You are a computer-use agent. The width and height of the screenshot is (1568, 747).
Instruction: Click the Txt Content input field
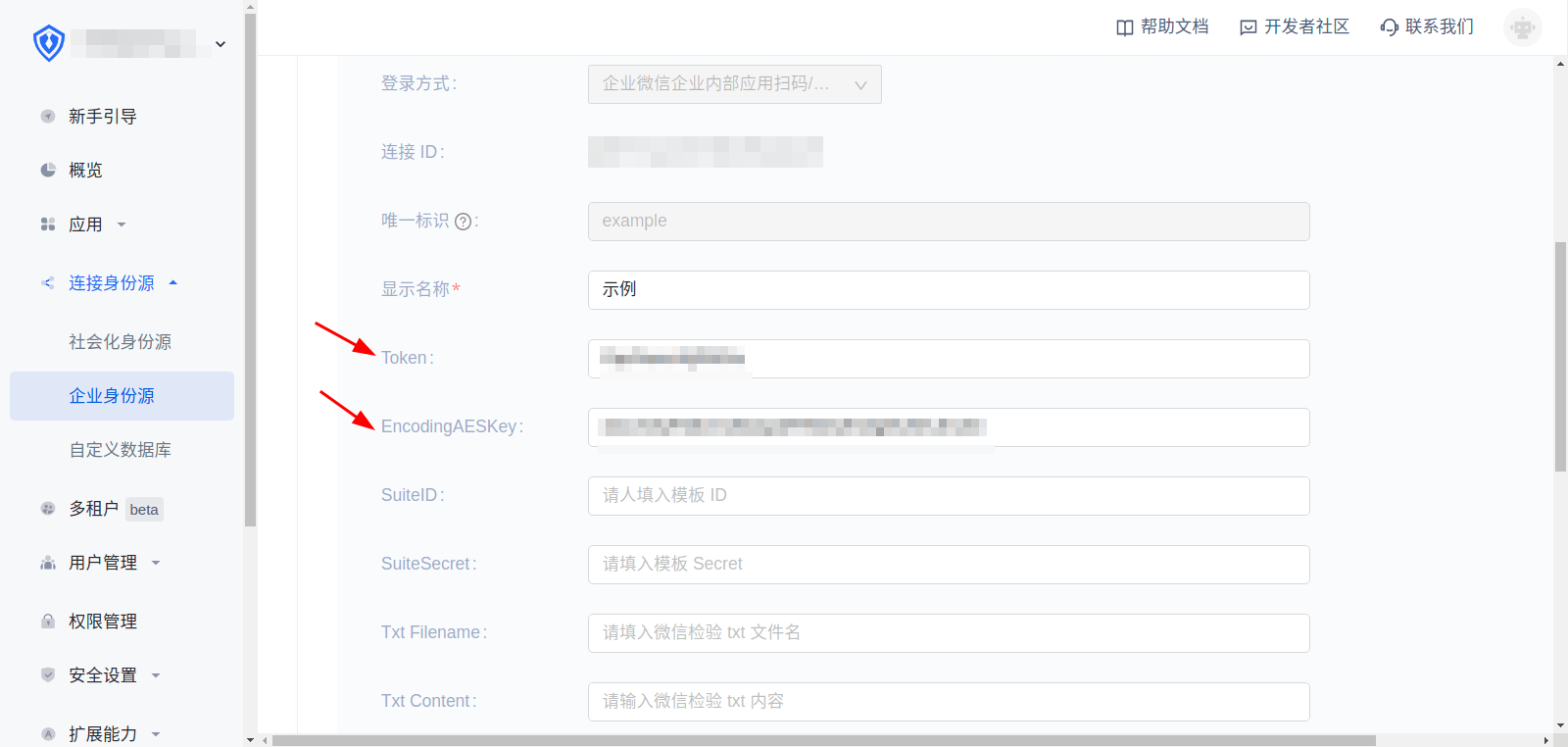949,702
